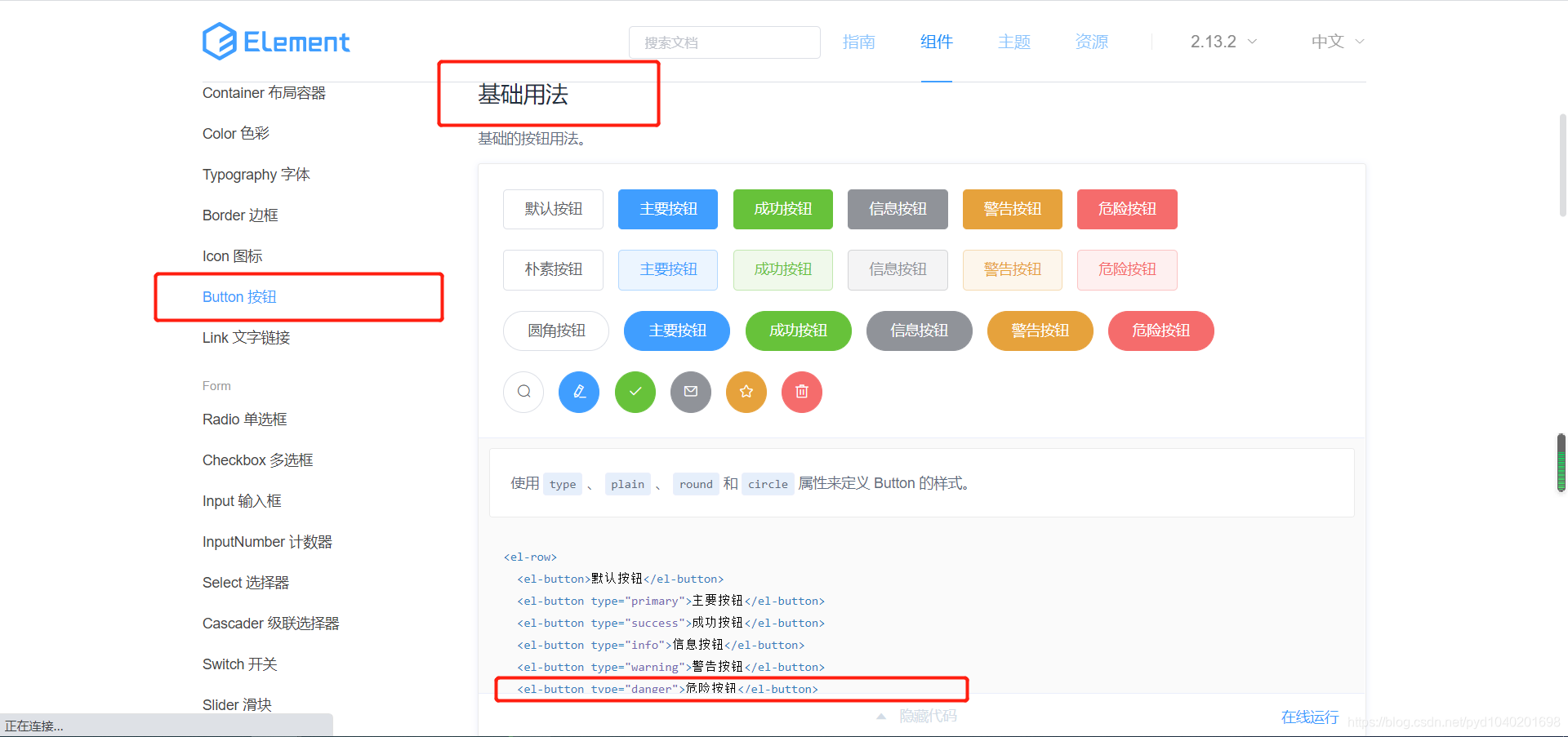The height and width of the screenshot is (737, 1568).
Task: Click the code line with type="warning"
Action: pyautogui.click(x=670, y=667)
